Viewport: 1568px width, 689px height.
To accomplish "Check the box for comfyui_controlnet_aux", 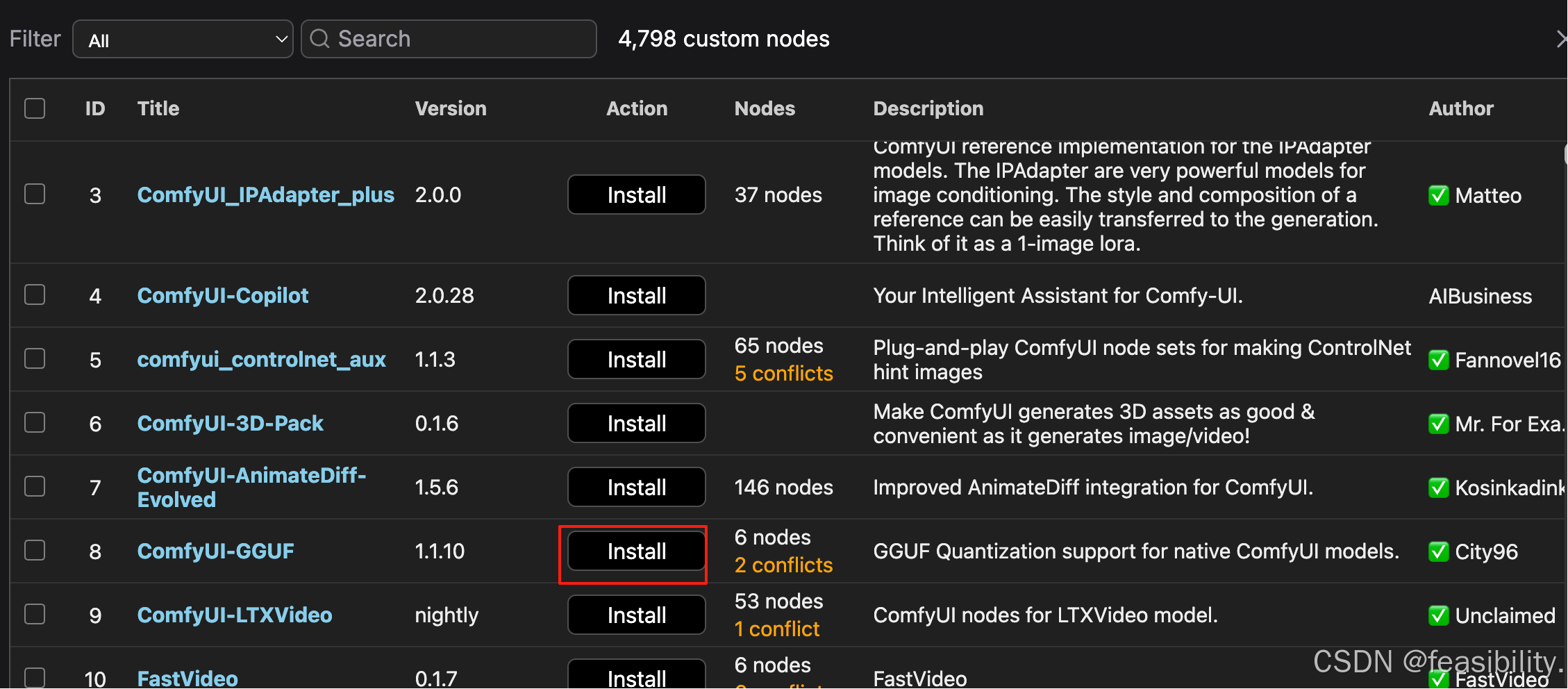I will [x=35, y=358].
